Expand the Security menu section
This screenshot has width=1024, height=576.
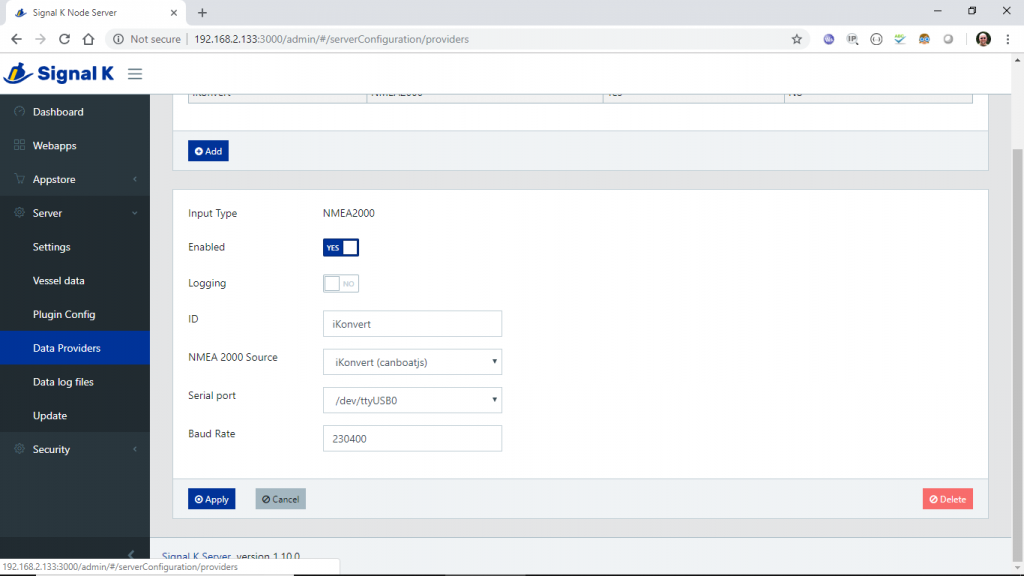[75, 450]
